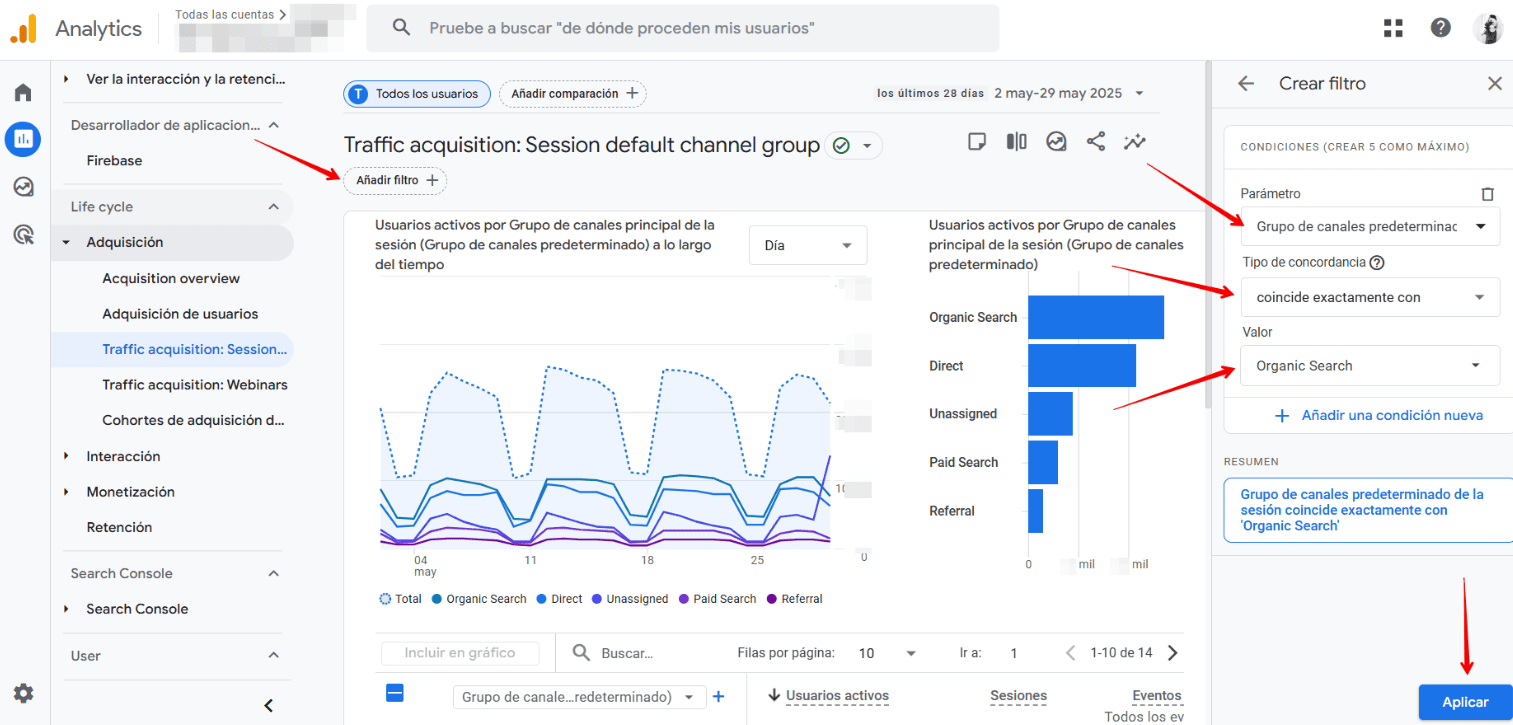Click the table search magnifier icon
This screenshot has height=725, width=1513.
click(x=581, y=653)
